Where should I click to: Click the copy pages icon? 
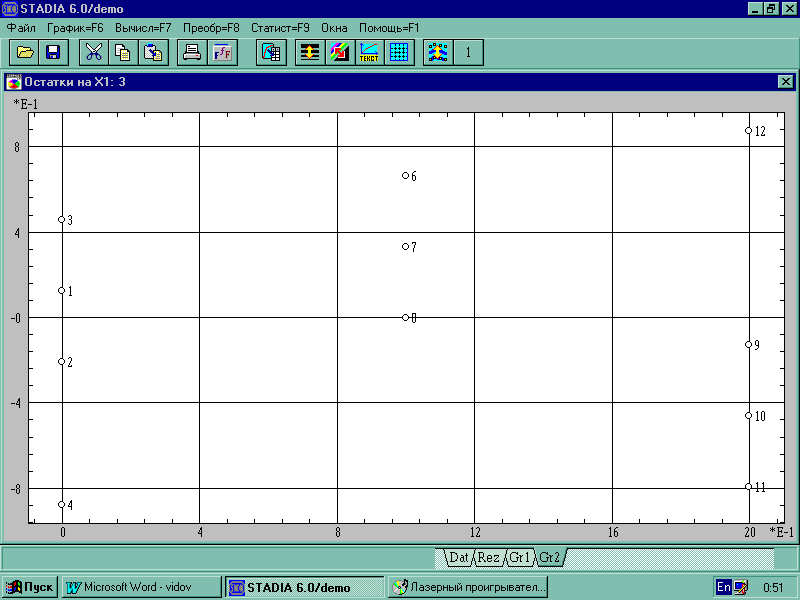click(x=123, y=52)
